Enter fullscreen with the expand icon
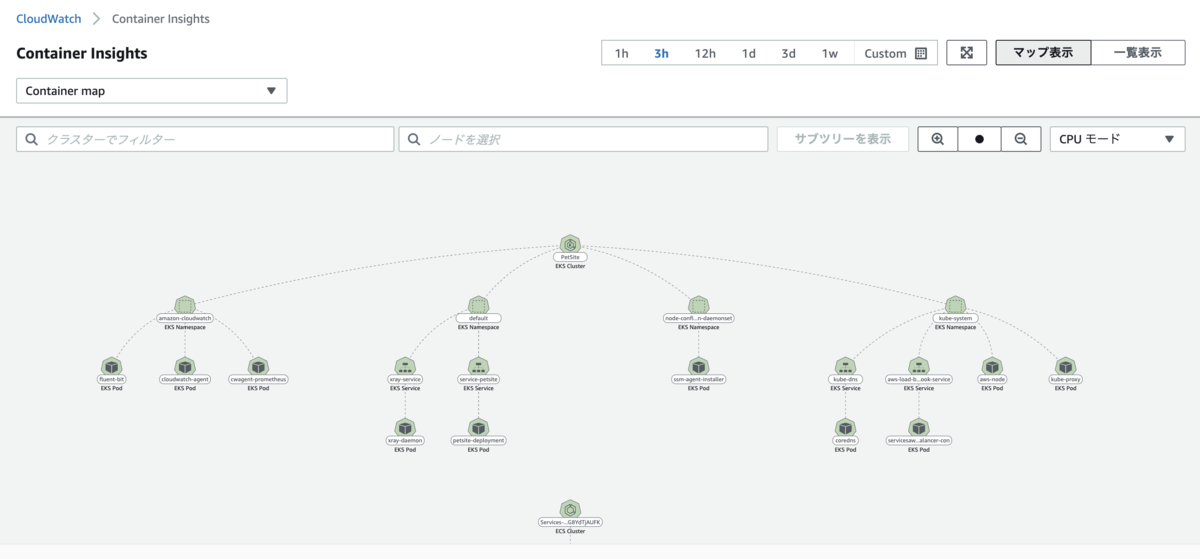 pyautogui.click(x=967, y=53)
